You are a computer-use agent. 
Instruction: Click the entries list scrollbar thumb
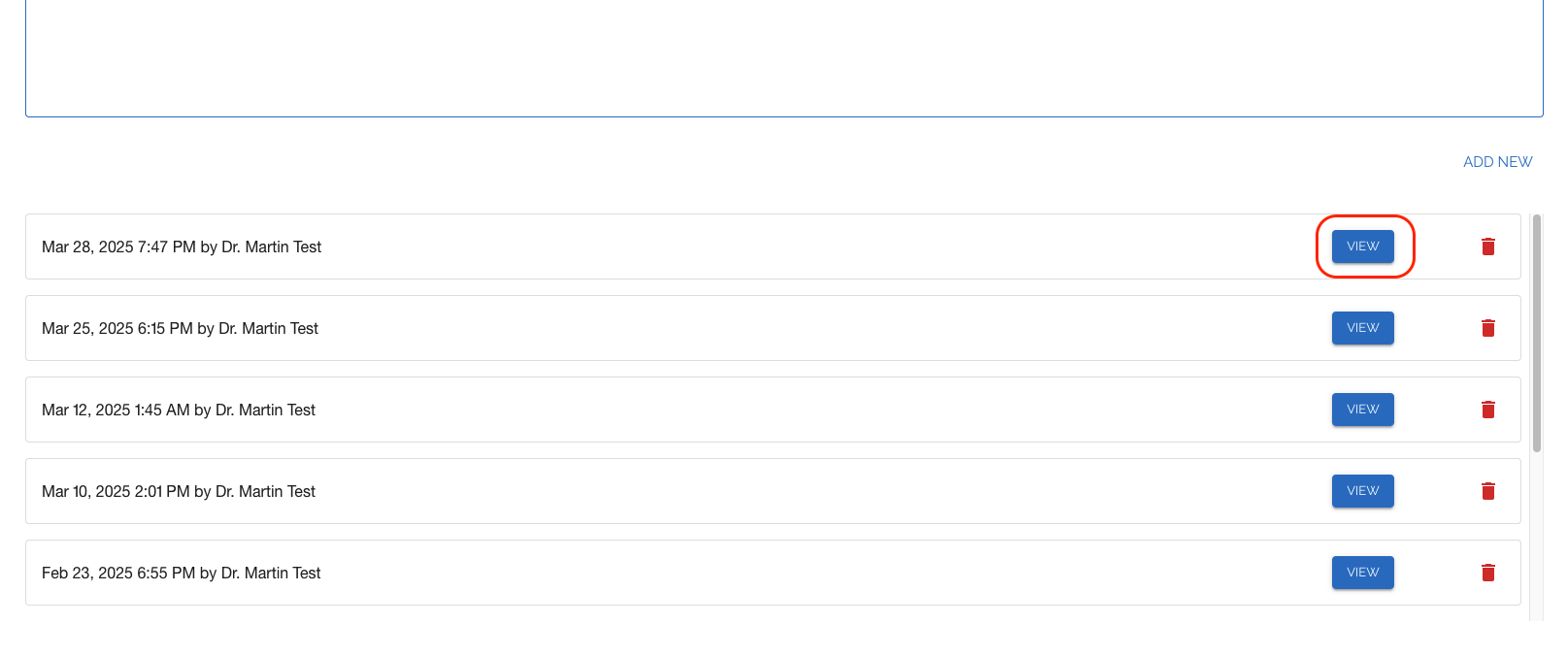(x=1536, y=332)
